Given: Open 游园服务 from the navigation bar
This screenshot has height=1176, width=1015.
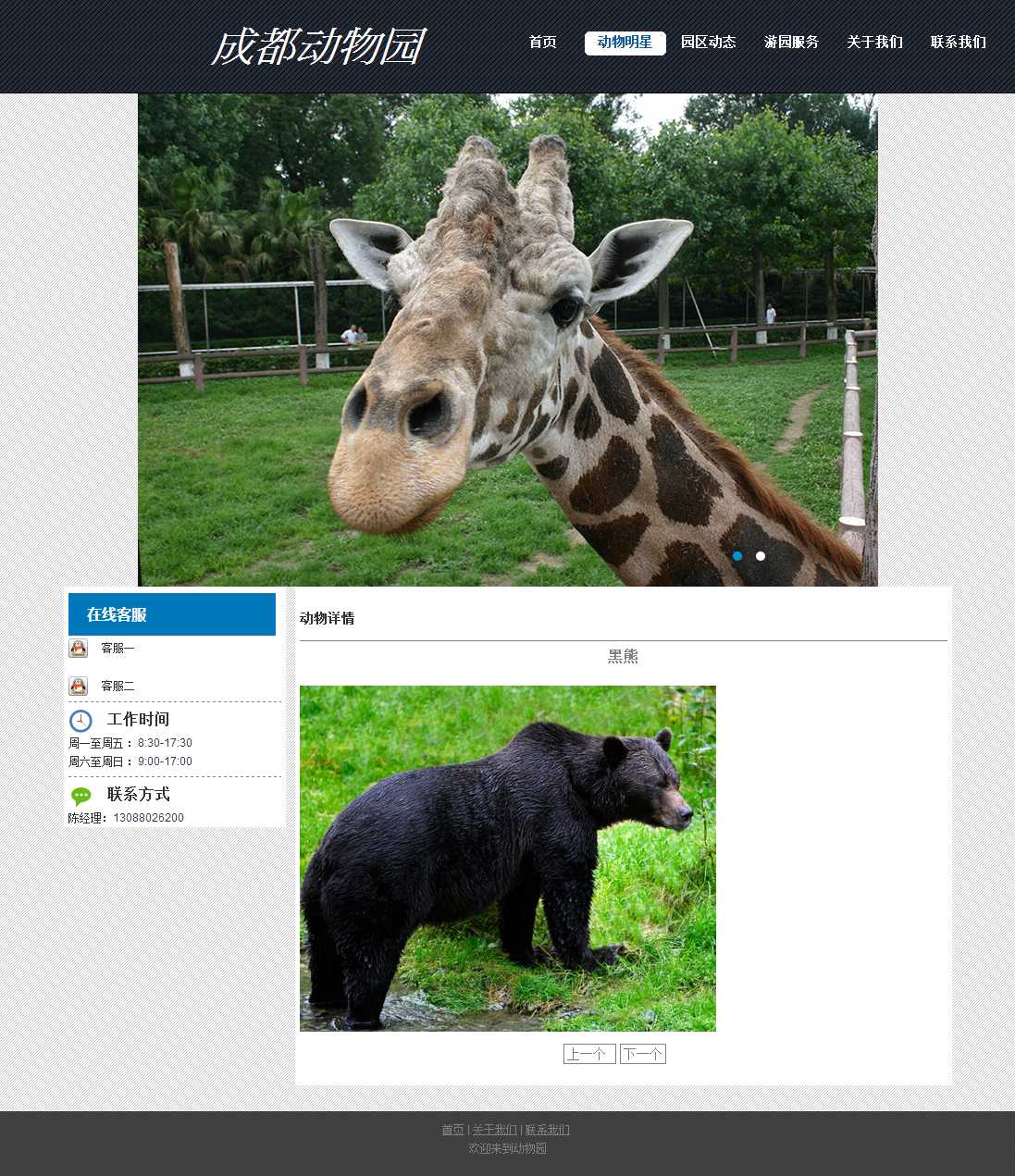Looking at the screenshot, I should tap(791, 43).
